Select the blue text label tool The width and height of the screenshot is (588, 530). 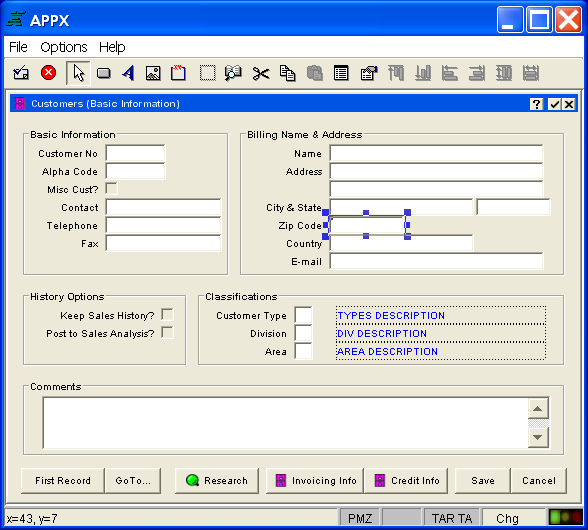pyautogui.click(x=128, y=73)
